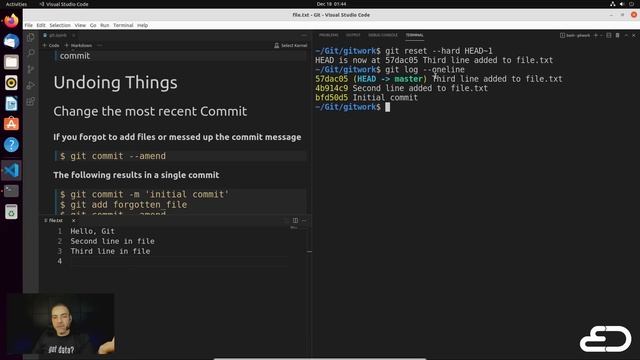Click the 'git commit --amend' code block

click(x=180, y=156)
